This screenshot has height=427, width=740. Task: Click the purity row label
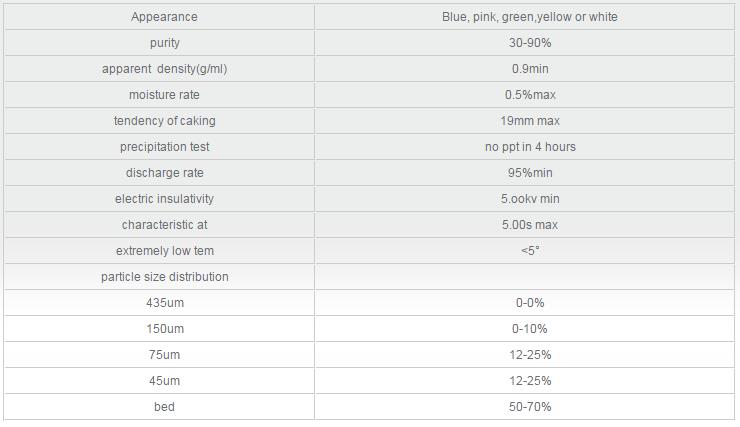click(x=165, y=43)
